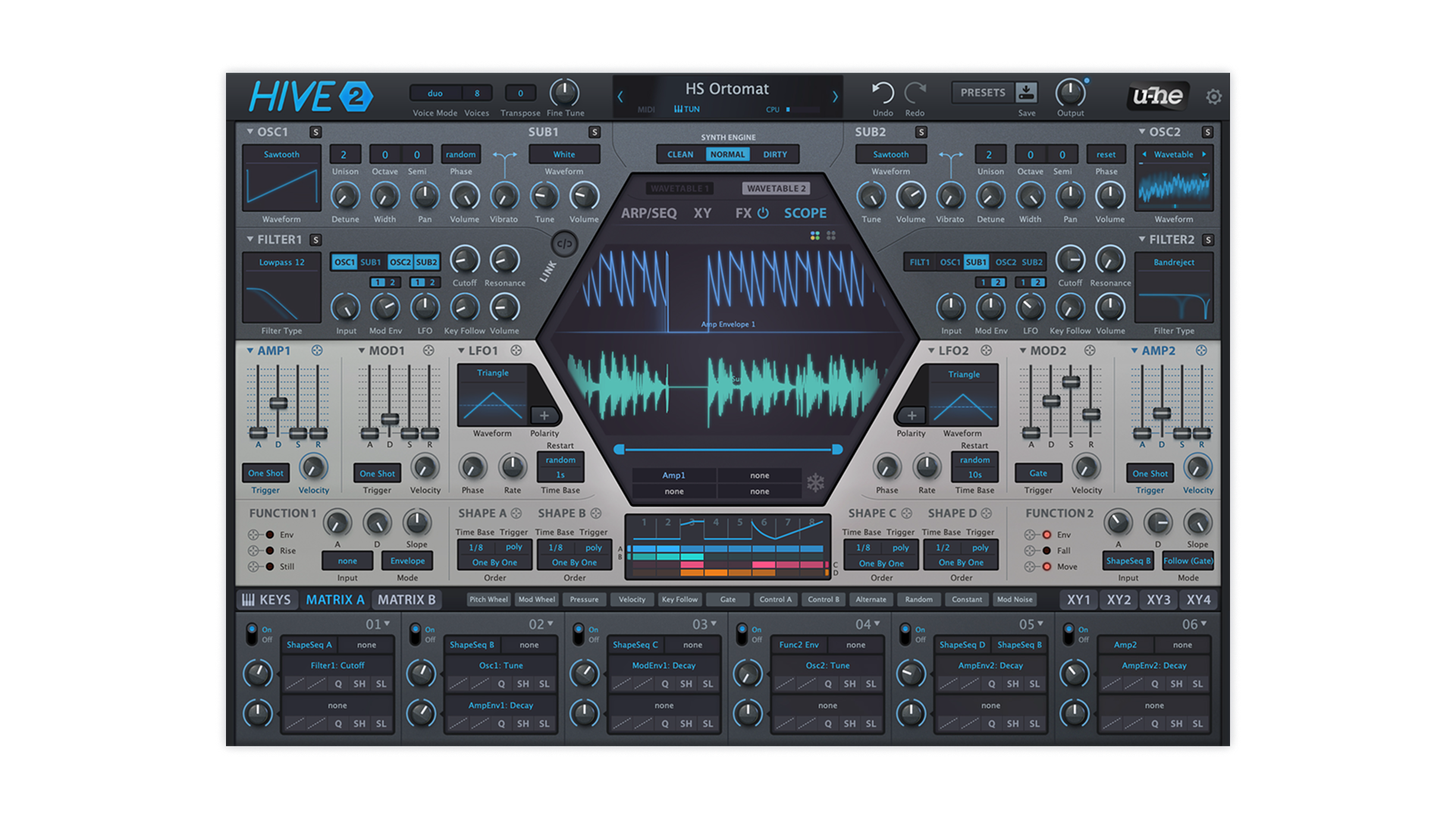Screen dimensions: 1456x819
Task: Click the LFO2 polarity plus button
Action: 912,416
